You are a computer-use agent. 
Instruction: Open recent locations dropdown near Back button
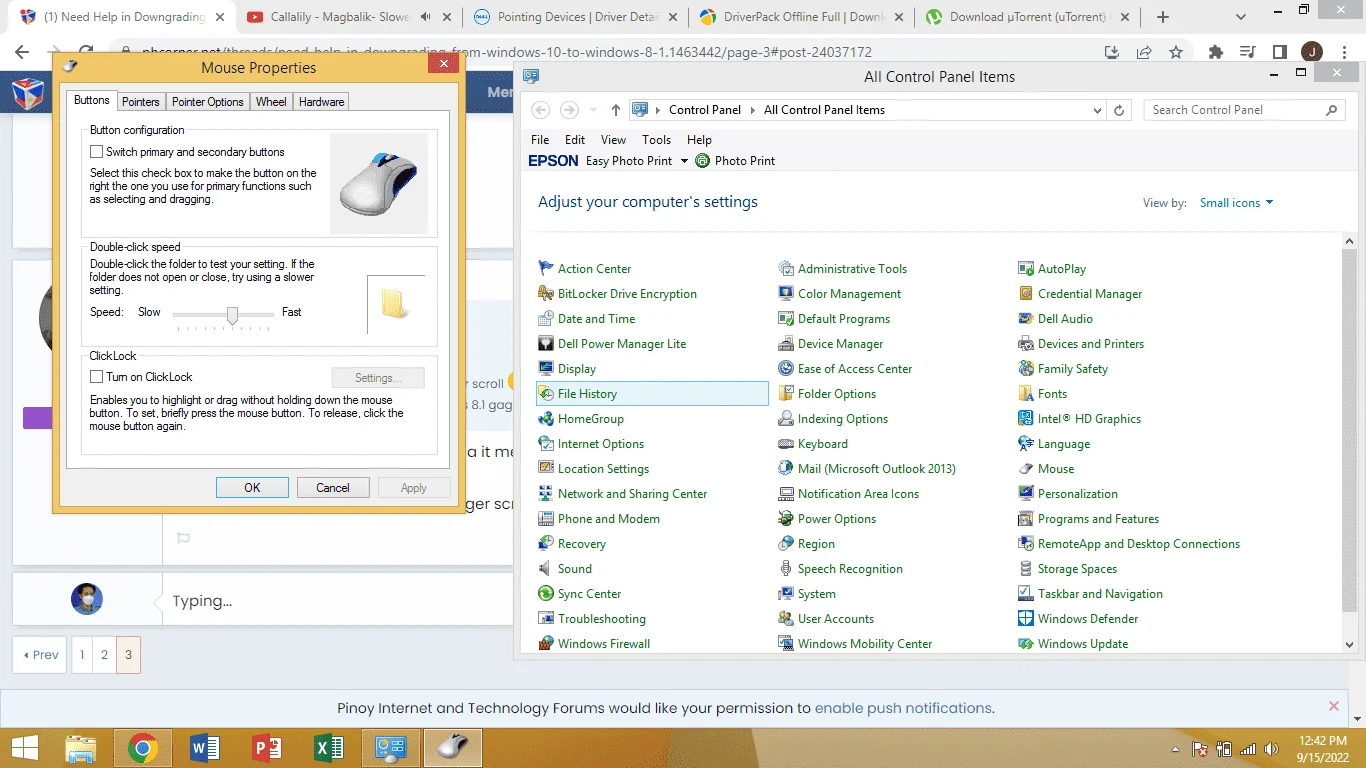click(593, 110)
